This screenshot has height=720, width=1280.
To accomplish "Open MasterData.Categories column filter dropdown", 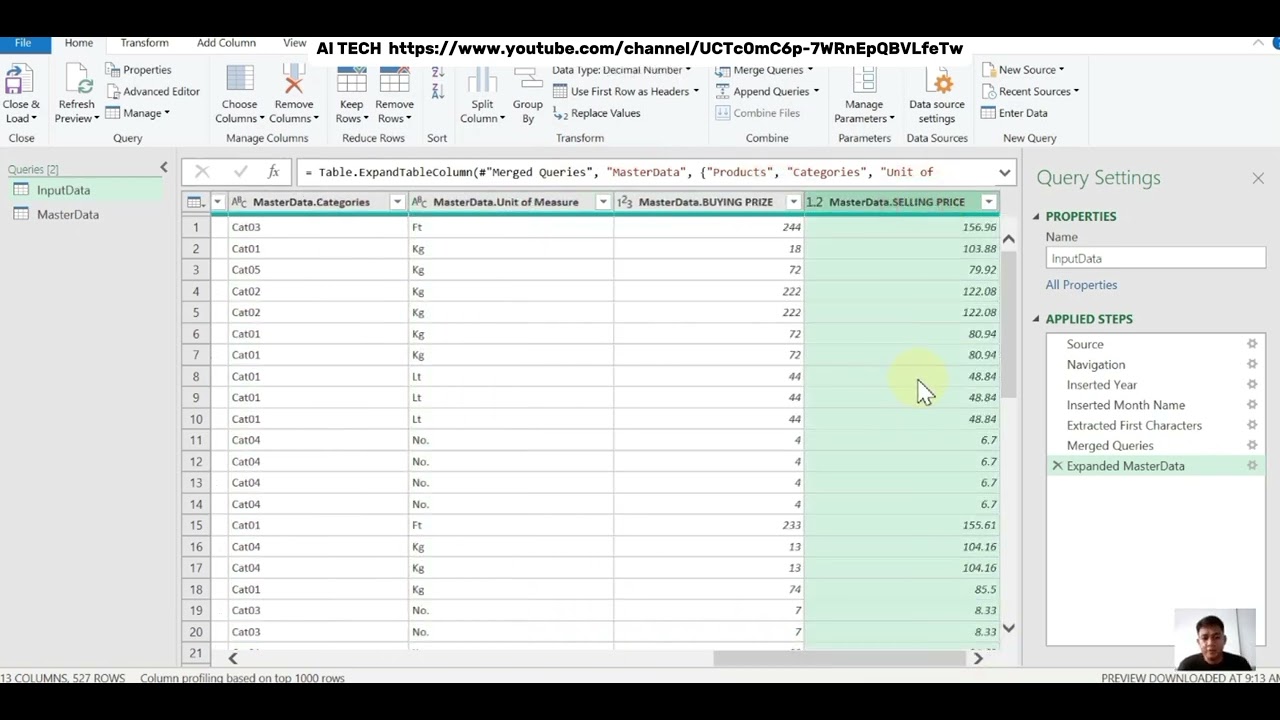I will pyautogui.click(x=397, y=202).
